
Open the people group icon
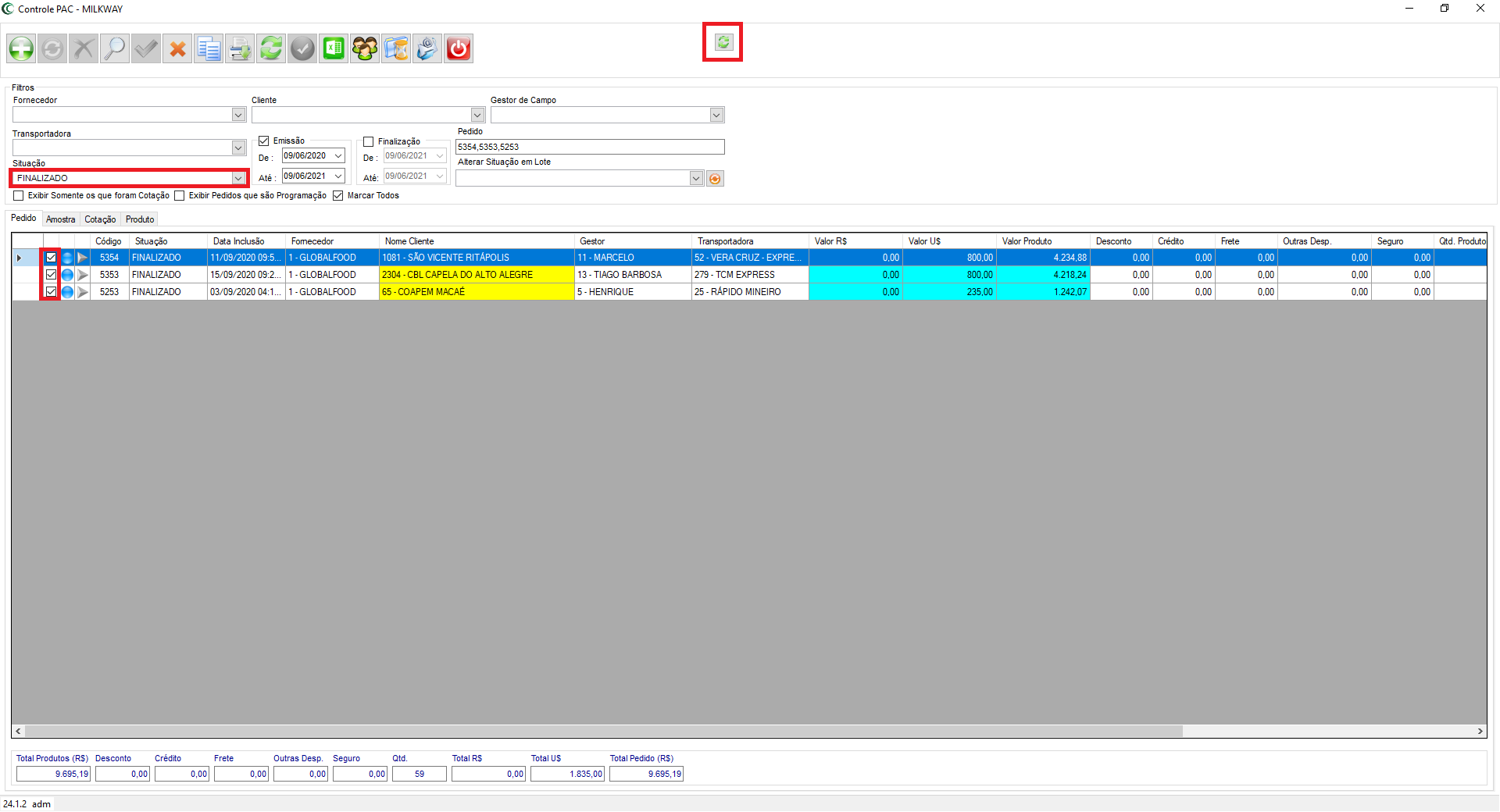point(365,48)
